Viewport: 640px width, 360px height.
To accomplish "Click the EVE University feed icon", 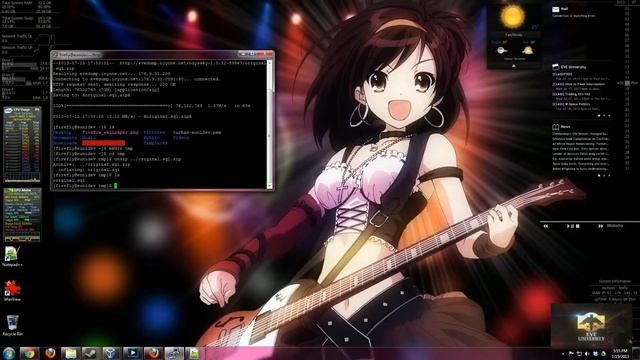I will point(556,67).
